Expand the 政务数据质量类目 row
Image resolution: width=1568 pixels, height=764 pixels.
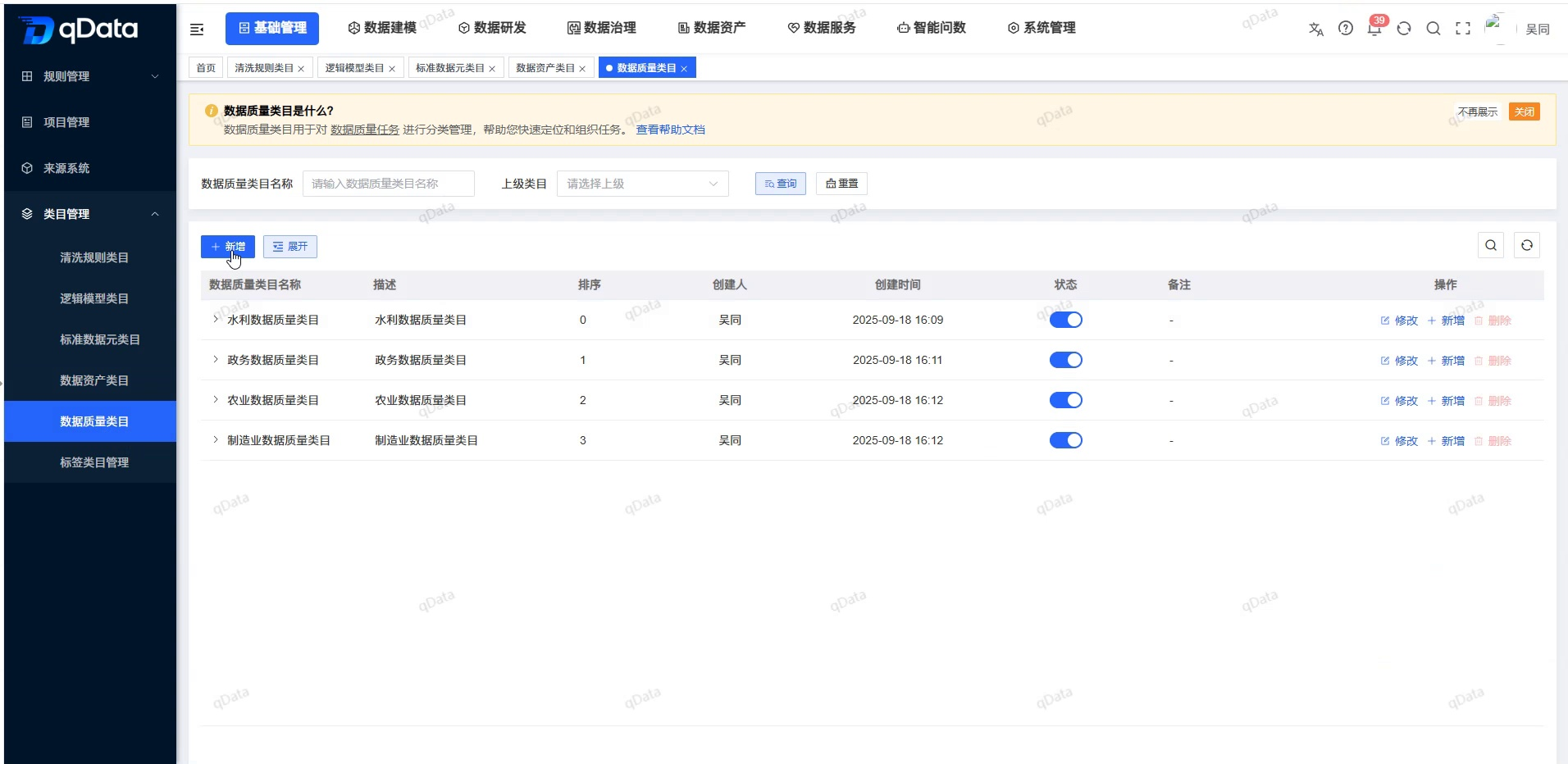pyautogui.click(x=216, y=359)
